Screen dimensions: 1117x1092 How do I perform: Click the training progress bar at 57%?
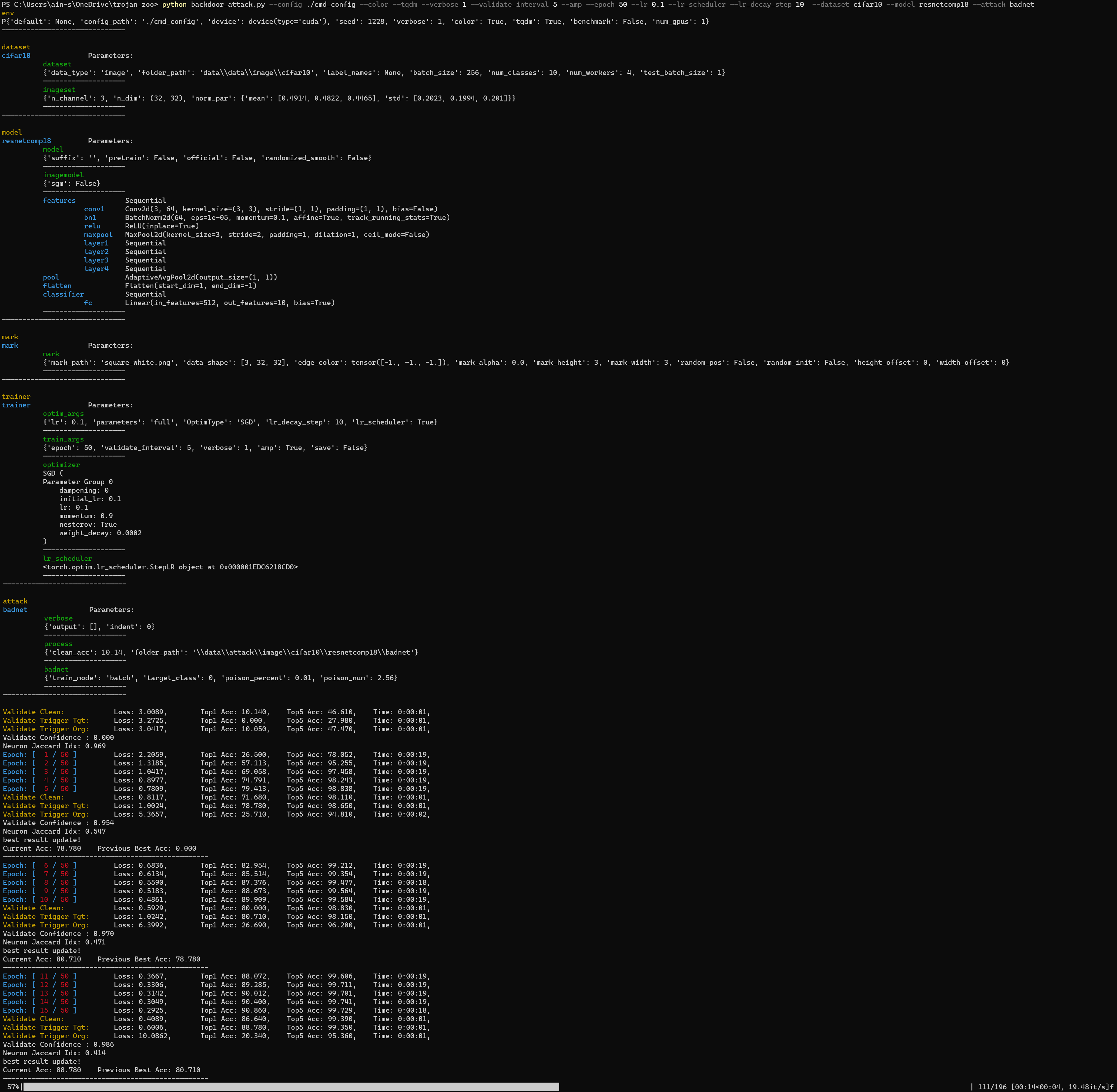tap(291, 1086)
